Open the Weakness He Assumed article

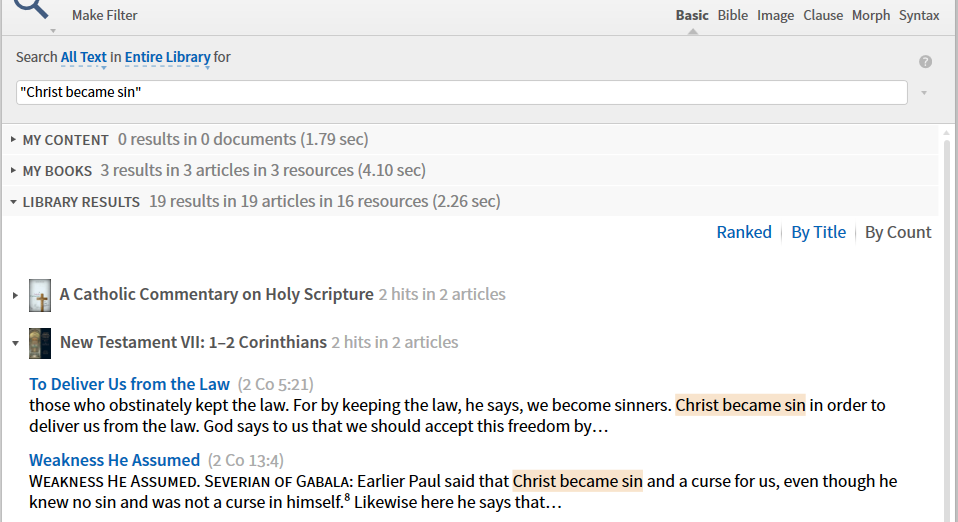coord(114,460)
